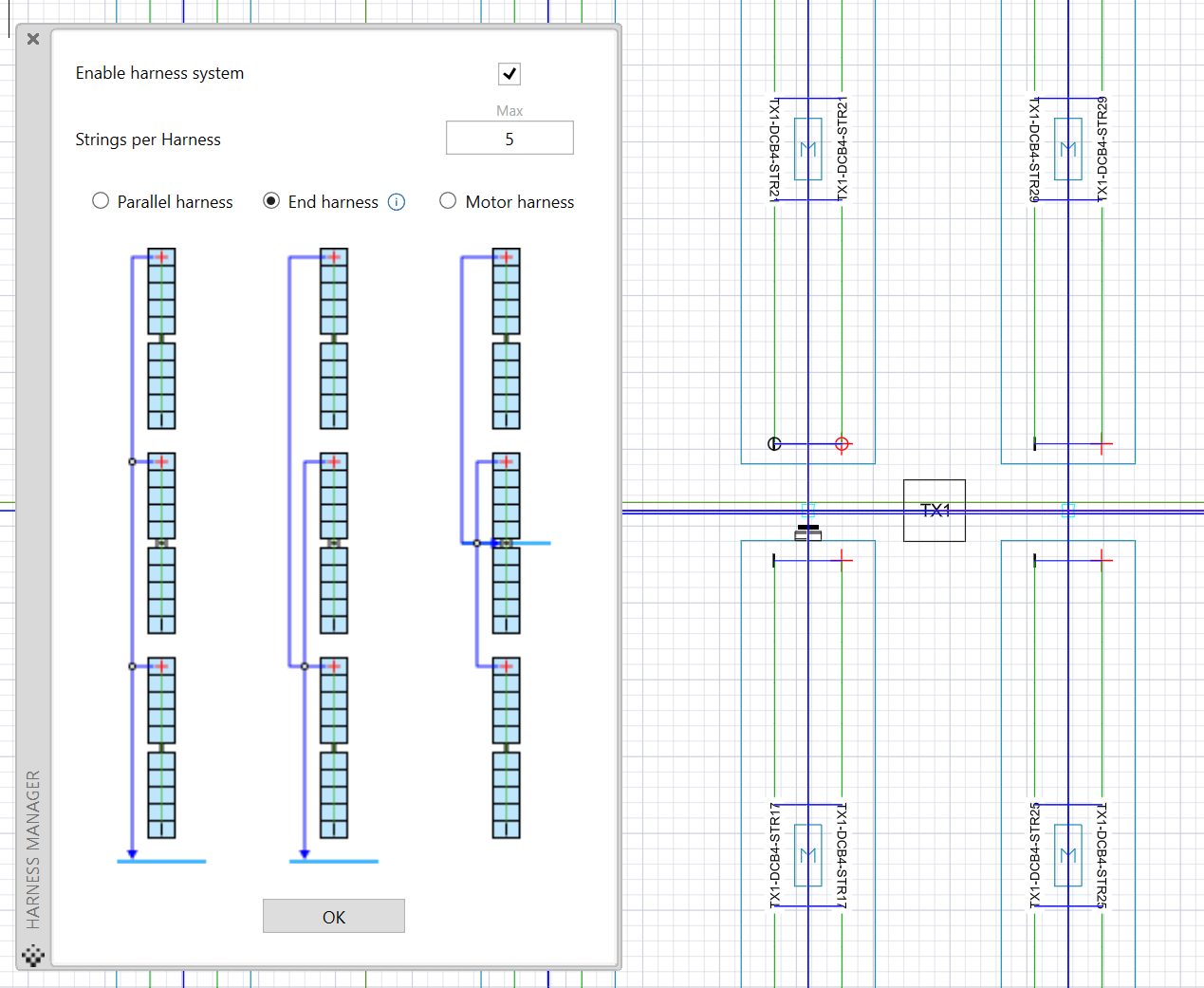Click red circled positive terminal on STR21
The width and height of the screenshot is (1204, 988).
(x=842, y=443)
